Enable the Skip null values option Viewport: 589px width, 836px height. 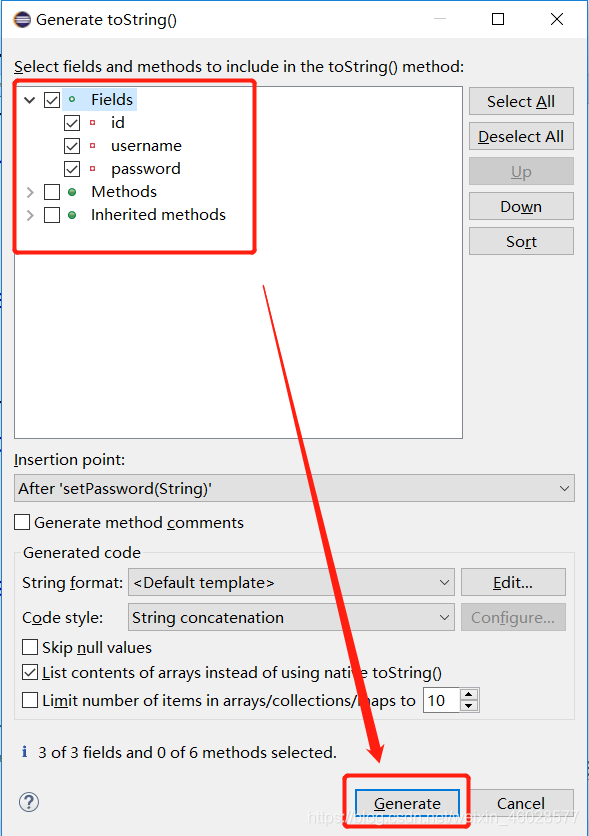28,647
